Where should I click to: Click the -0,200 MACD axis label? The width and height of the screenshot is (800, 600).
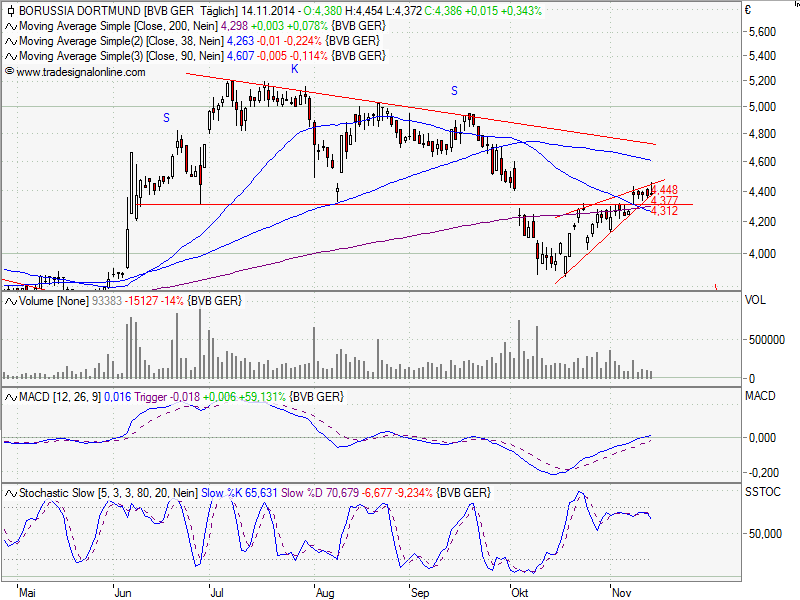[x=762, y=473]
